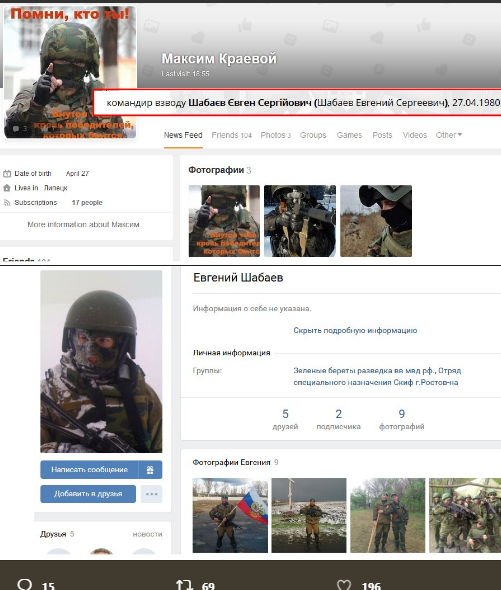Open photo of soldier with Russian flag
Screen dimensions: 501x590
coord(230,515)
